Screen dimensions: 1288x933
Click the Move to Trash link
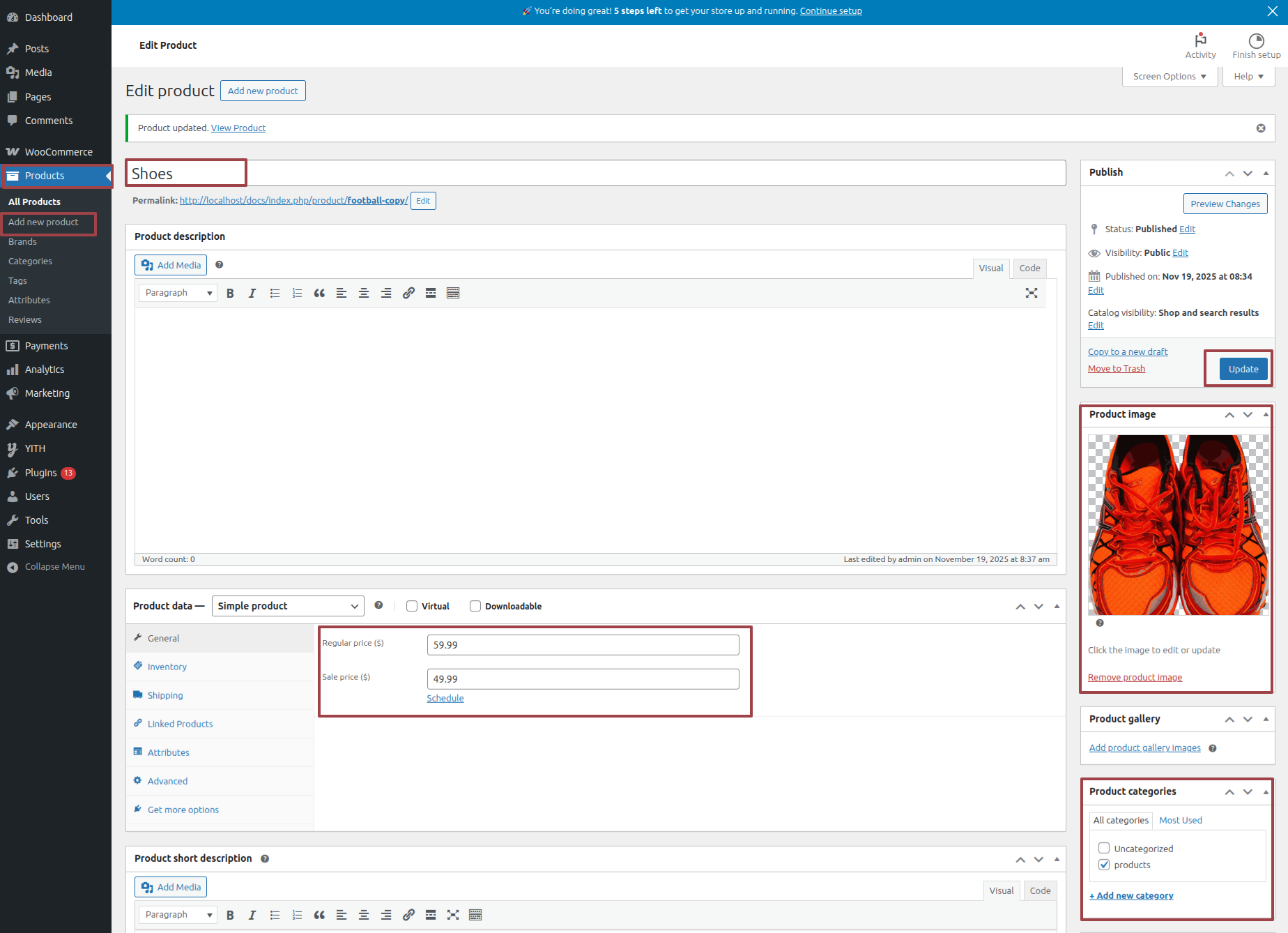point(1116,369)
